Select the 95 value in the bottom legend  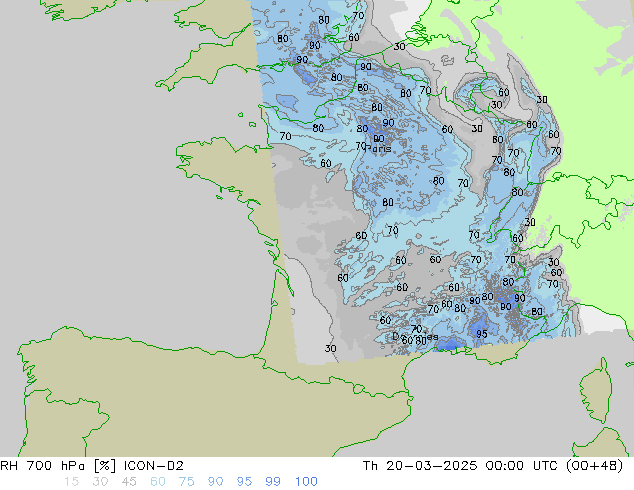click(244, 482)
